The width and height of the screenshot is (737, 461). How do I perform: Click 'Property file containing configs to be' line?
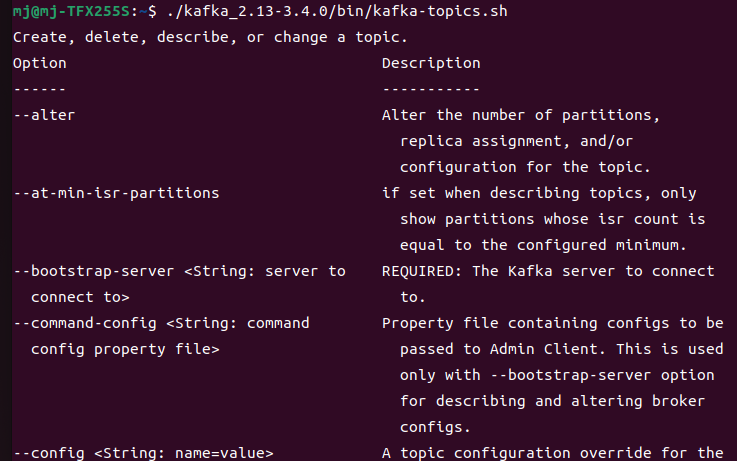point(552,323)
